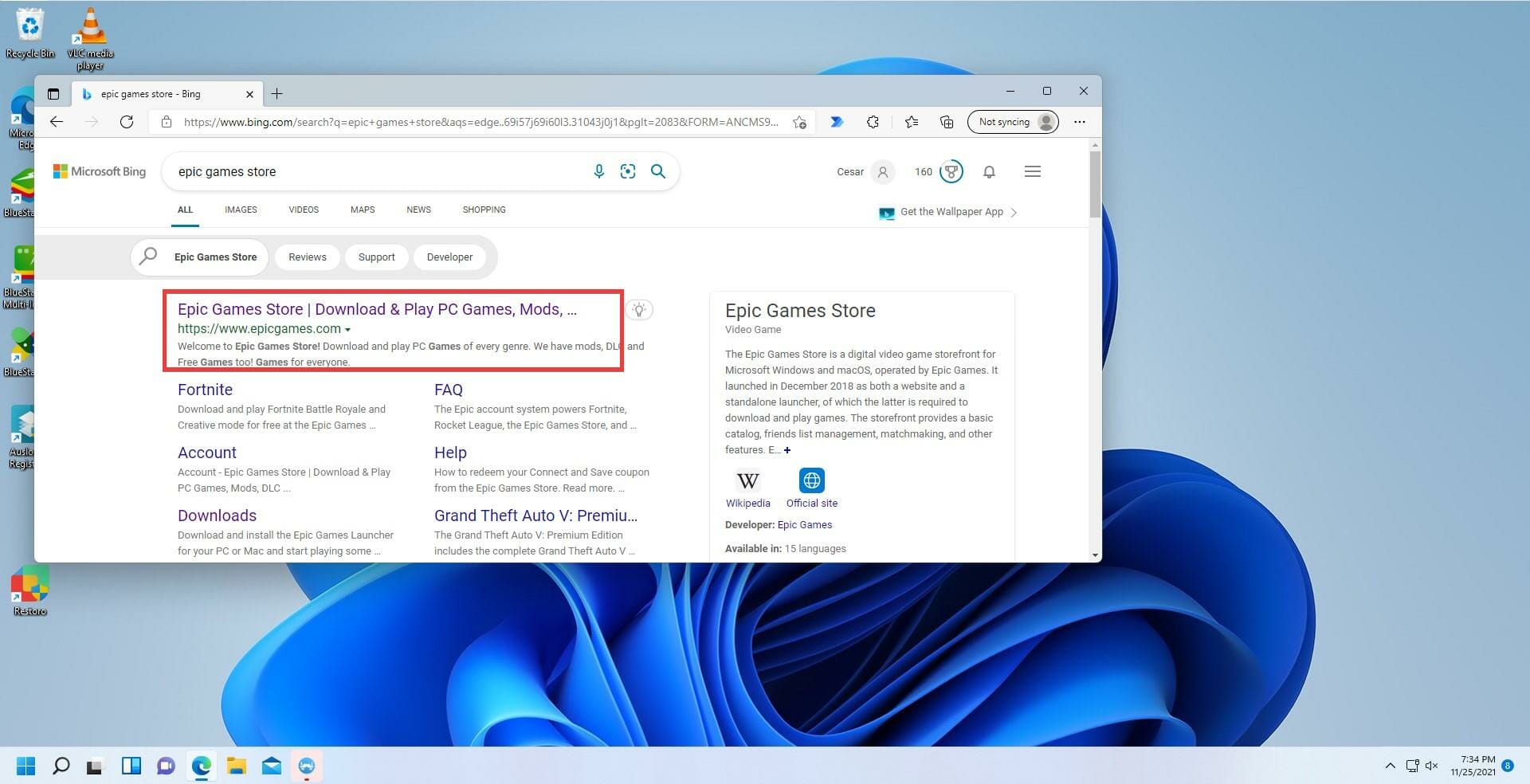This screenshot has height=784, width=1530.
Task: Open vertical tabs action menu
Action: click(53, 94)
